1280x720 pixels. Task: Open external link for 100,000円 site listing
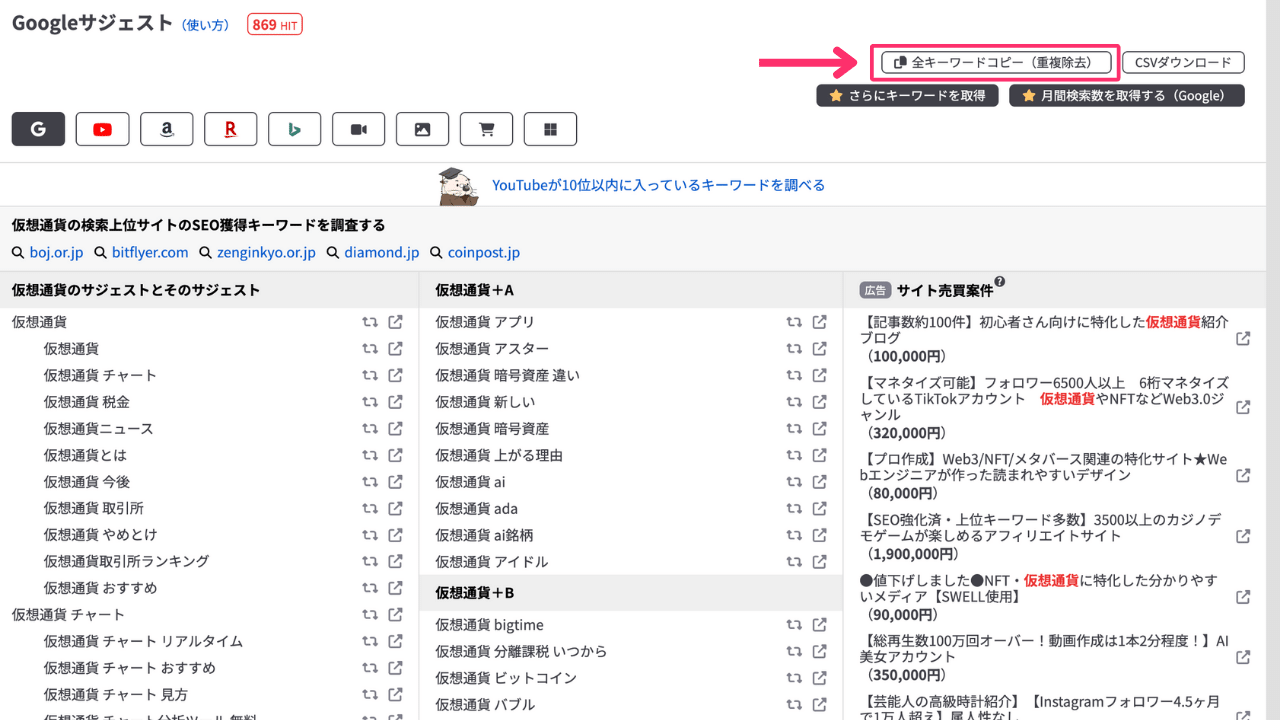tap(1243, 339)
